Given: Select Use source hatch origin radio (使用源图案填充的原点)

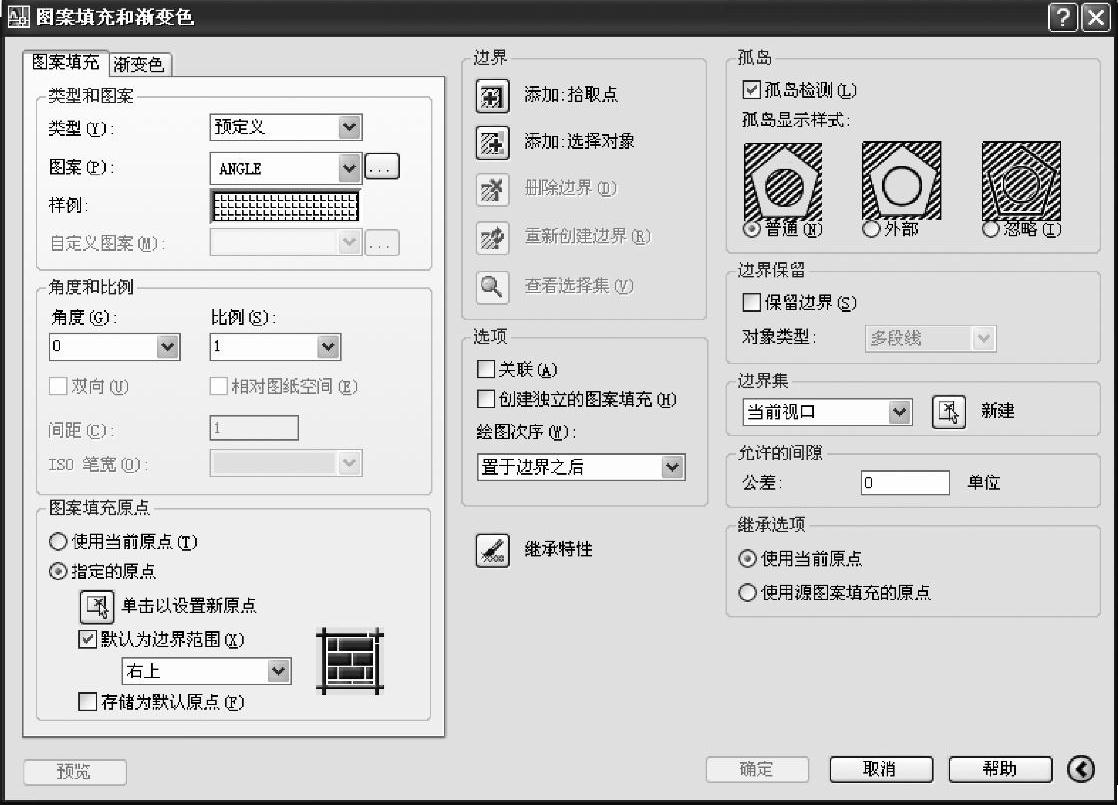Looking at the screenshot, I should tap(747, 593).
